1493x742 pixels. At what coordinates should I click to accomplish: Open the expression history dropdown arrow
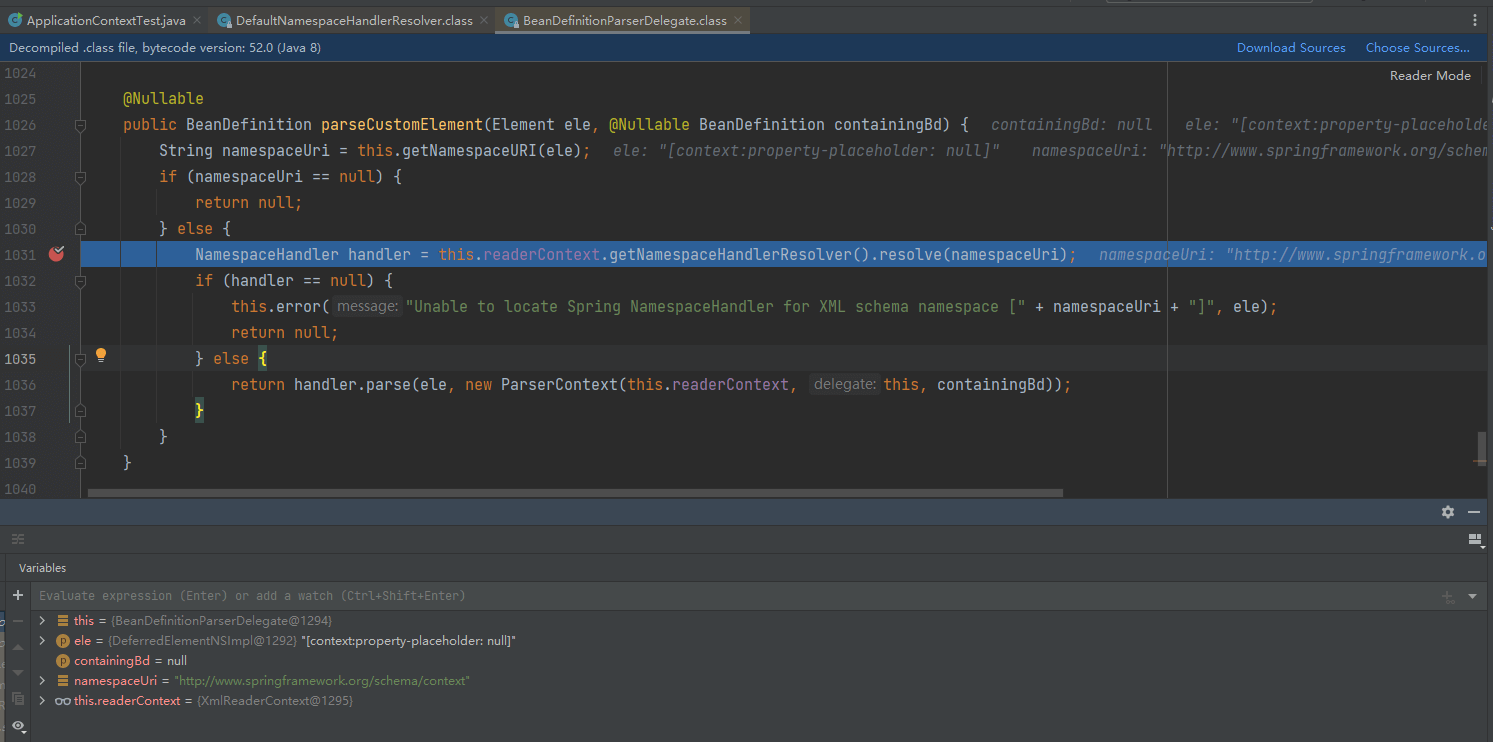(x=1472, y=596)
